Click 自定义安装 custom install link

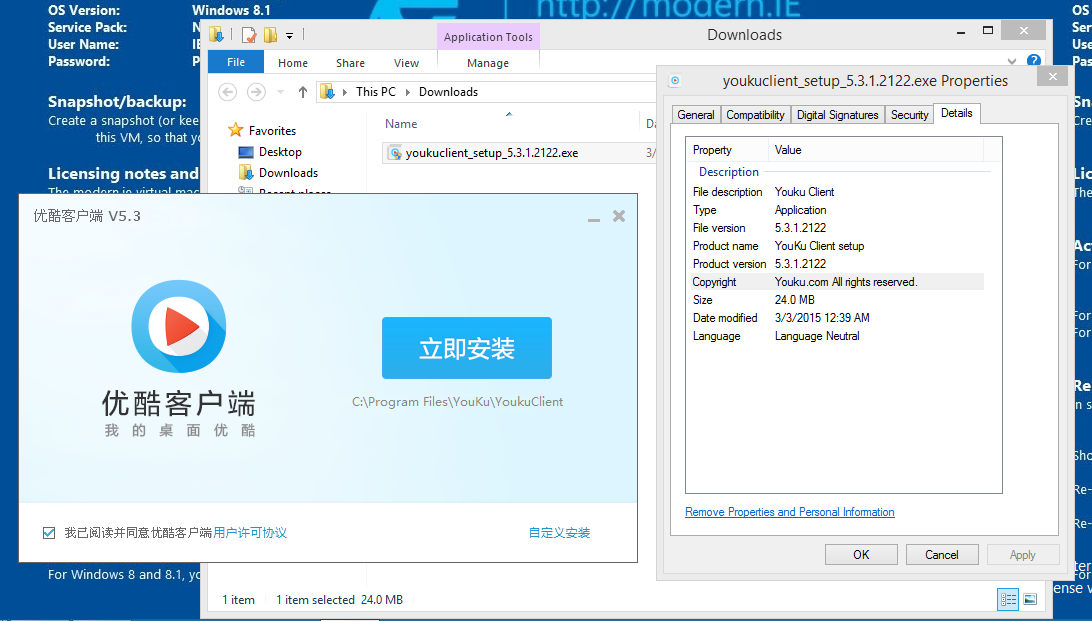(x=559, y=533)
